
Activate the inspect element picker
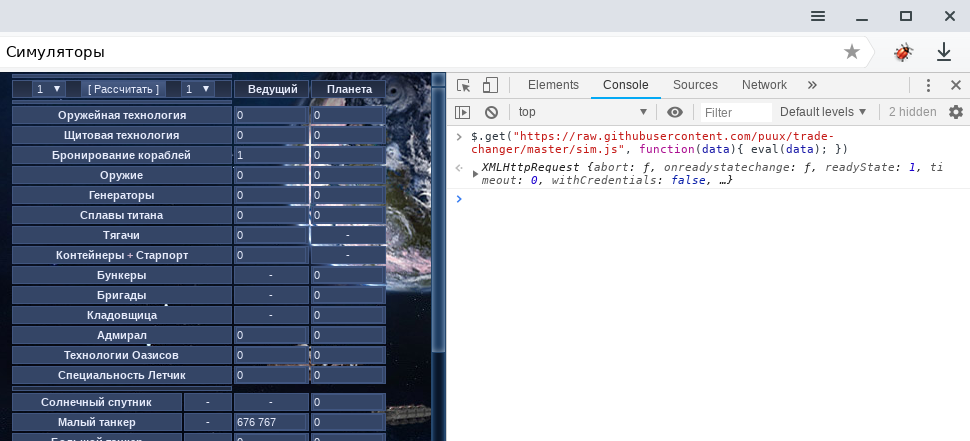click(463, 86)
